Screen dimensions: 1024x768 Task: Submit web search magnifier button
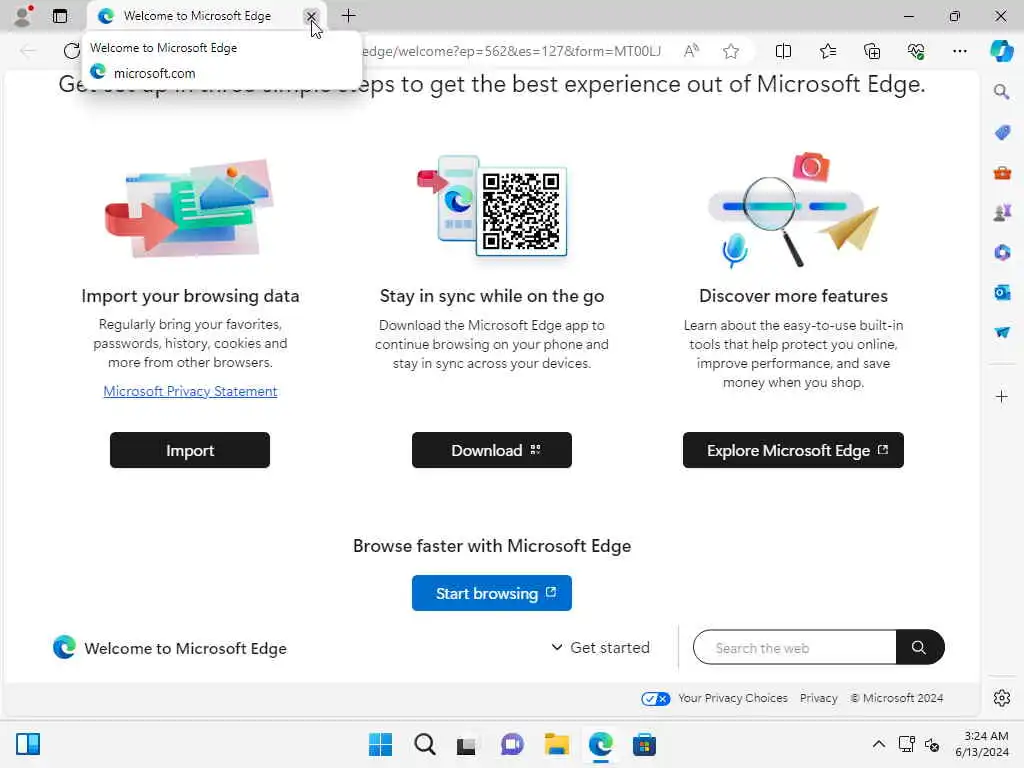click(920, 648)
